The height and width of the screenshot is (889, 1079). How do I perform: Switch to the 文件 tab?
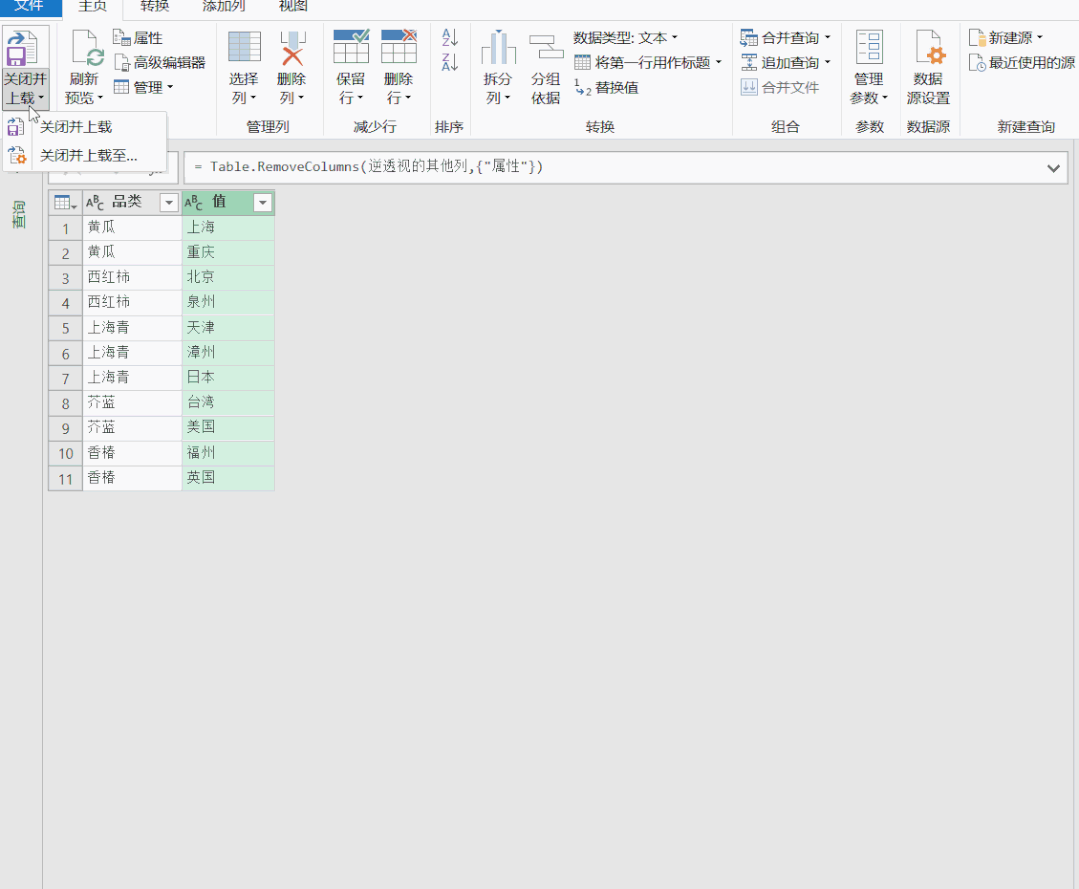point(30,6)
